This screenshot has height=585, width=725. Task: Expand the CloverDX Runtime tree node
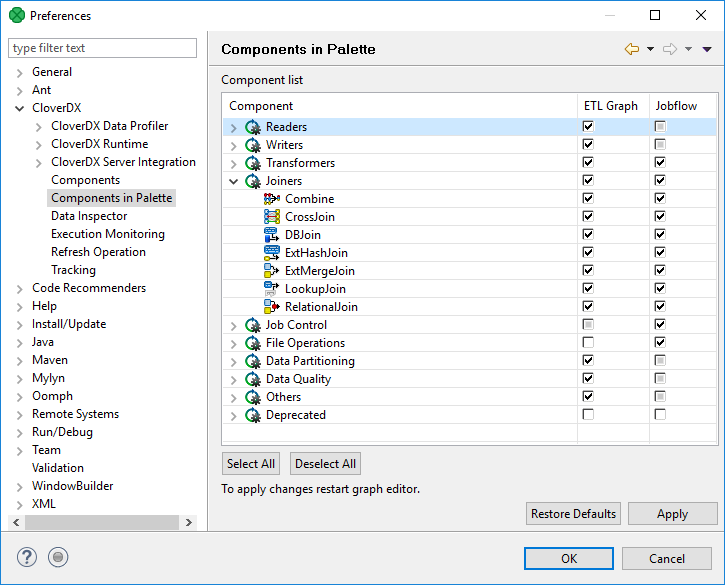point(39,144)
